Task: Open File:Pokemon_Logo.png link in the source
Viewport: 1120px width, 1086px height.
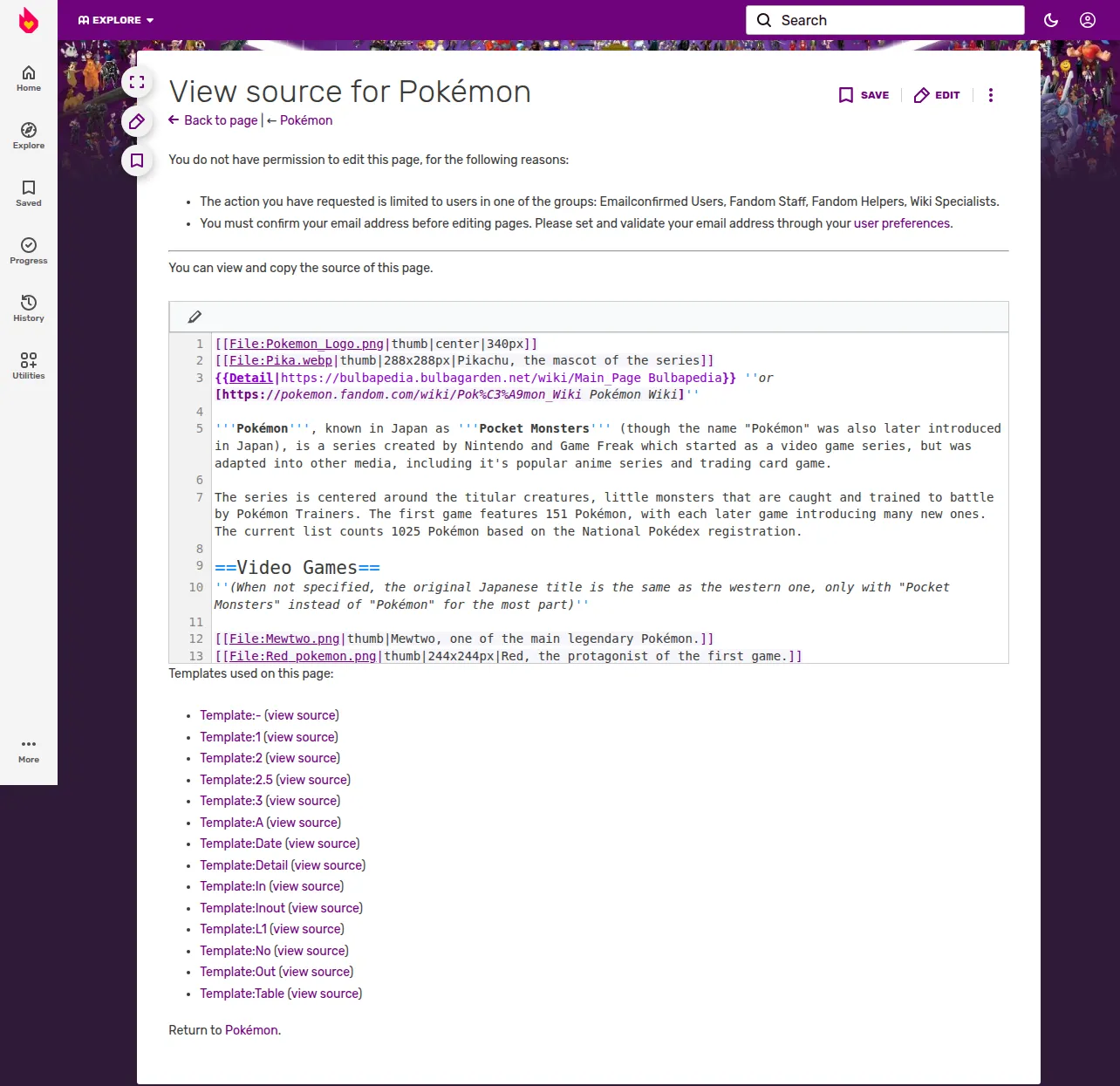Action: [306, 344]
